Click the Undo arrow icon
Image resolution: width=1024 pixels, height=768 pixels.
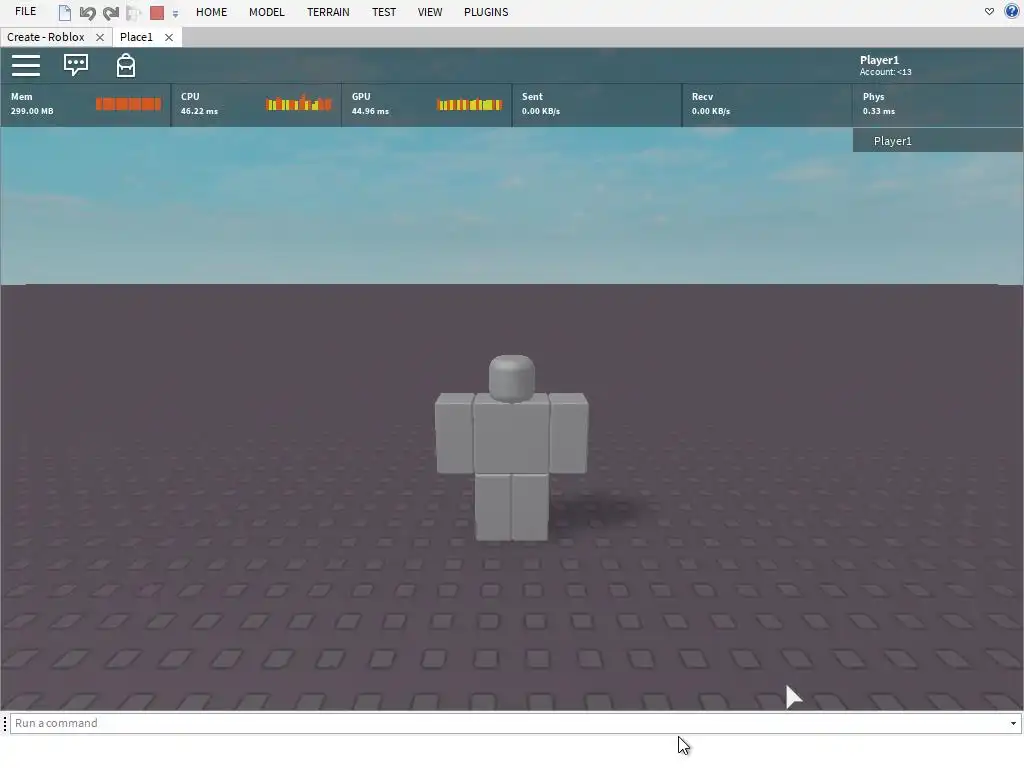pos(88,12)
